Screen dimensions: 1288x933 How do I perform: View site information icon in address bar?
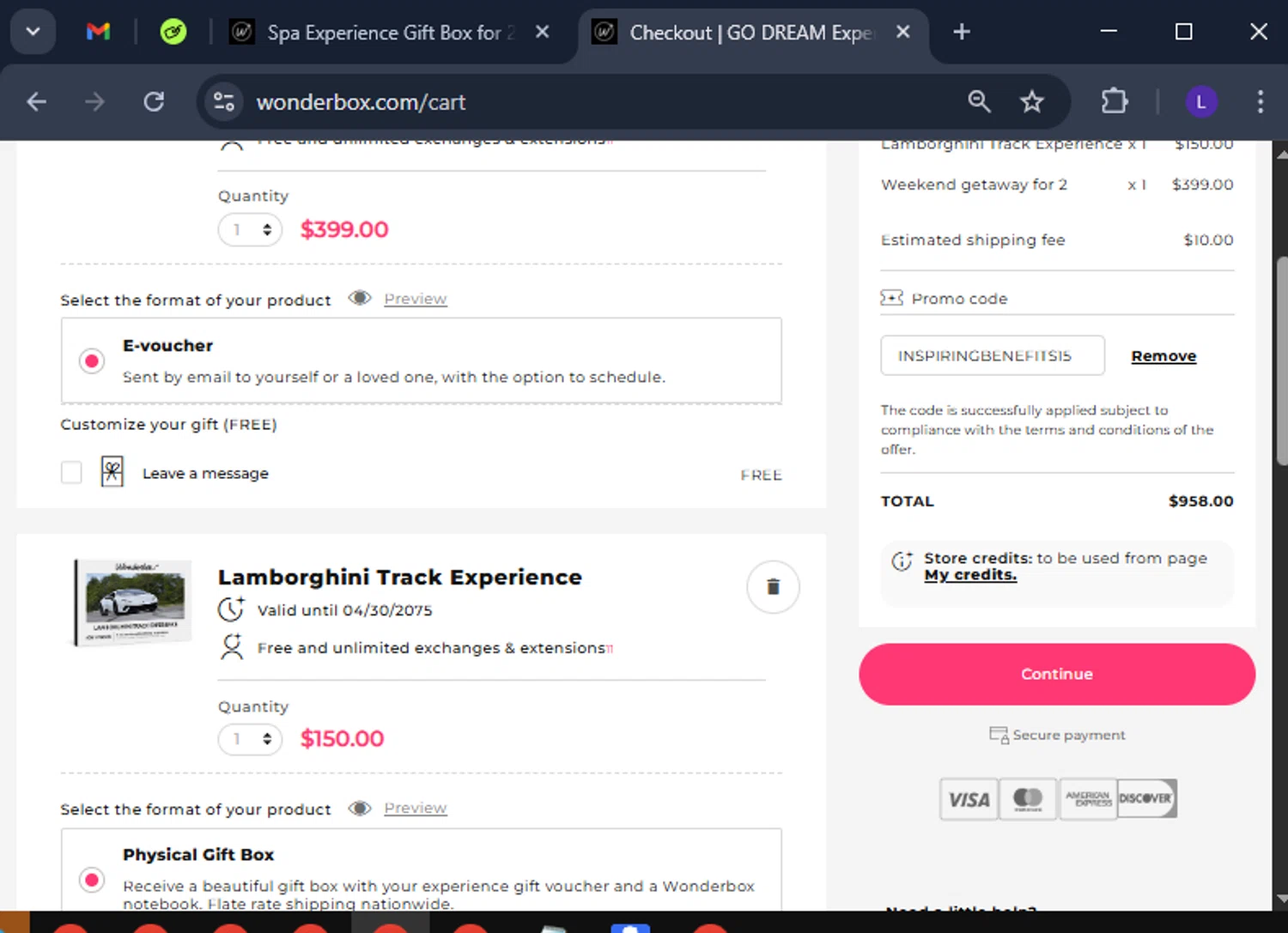224,102
